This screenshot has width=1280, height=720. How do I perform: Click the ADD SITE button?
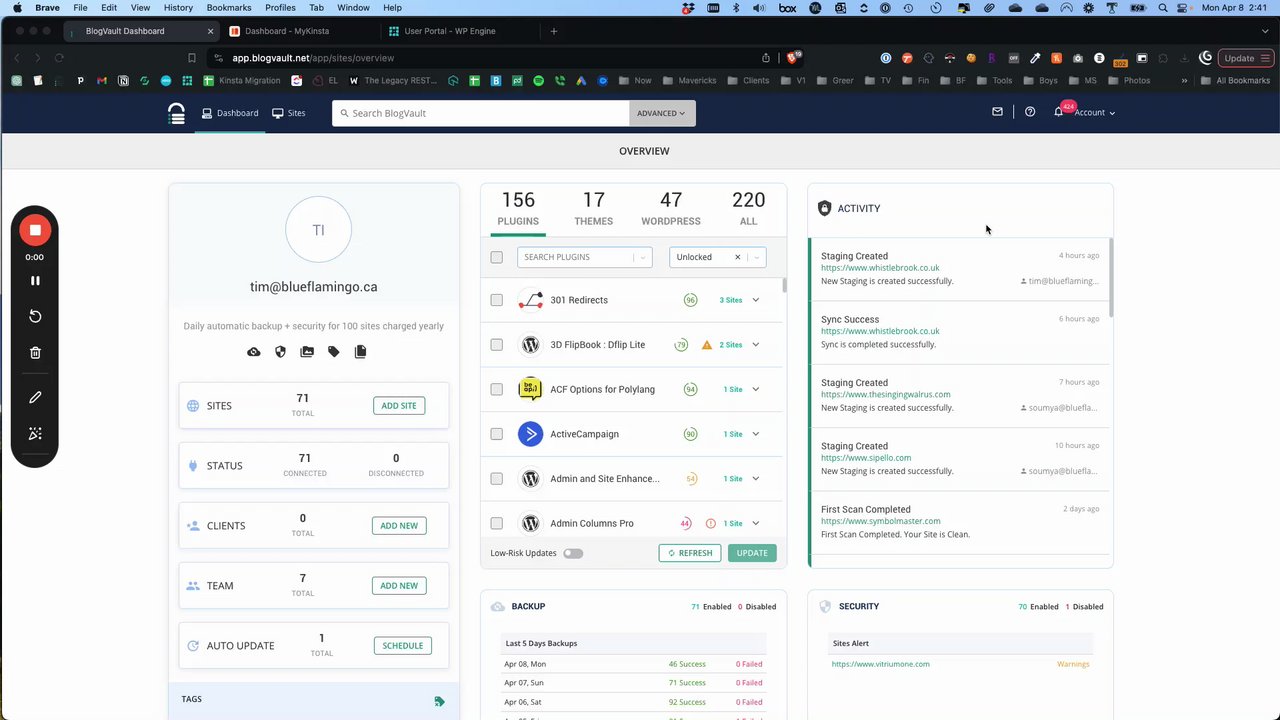coord(399,405)
